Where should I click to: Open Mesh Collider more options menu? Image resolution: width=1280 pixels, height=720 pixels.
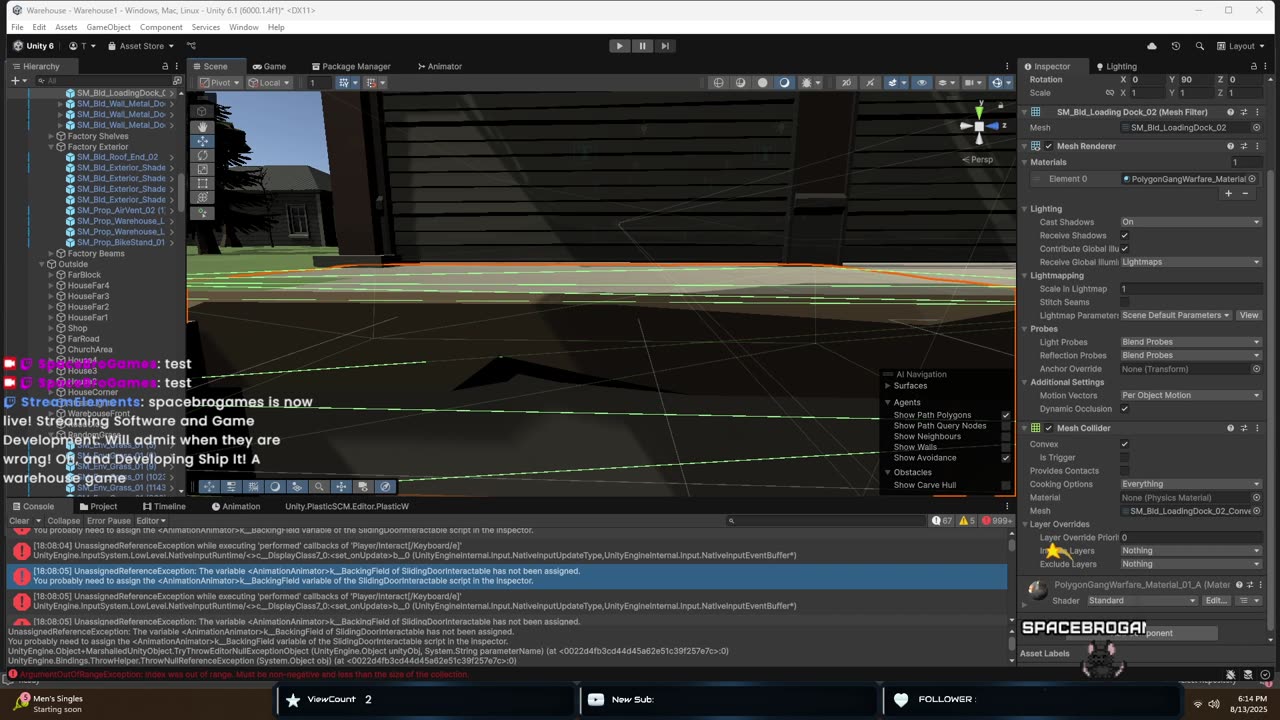[1257, 428]
